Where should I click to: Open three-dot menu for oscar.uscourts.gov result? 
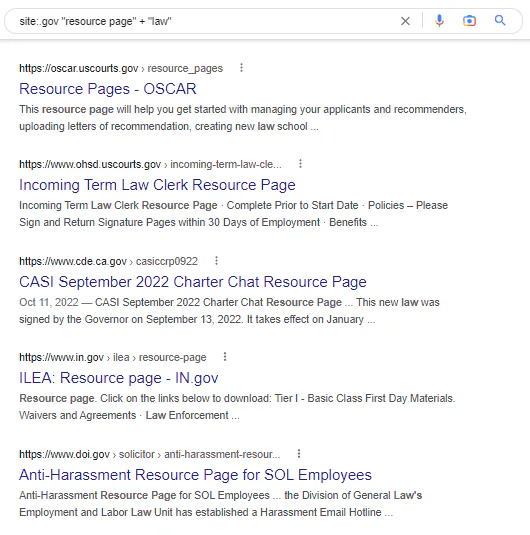pyautogui.click(x=241, y=68)
